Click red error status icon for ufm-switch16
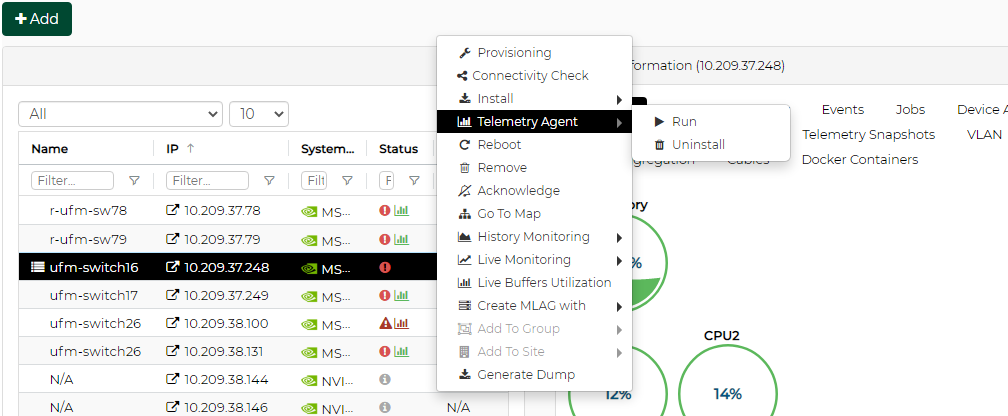 [385, 268]
